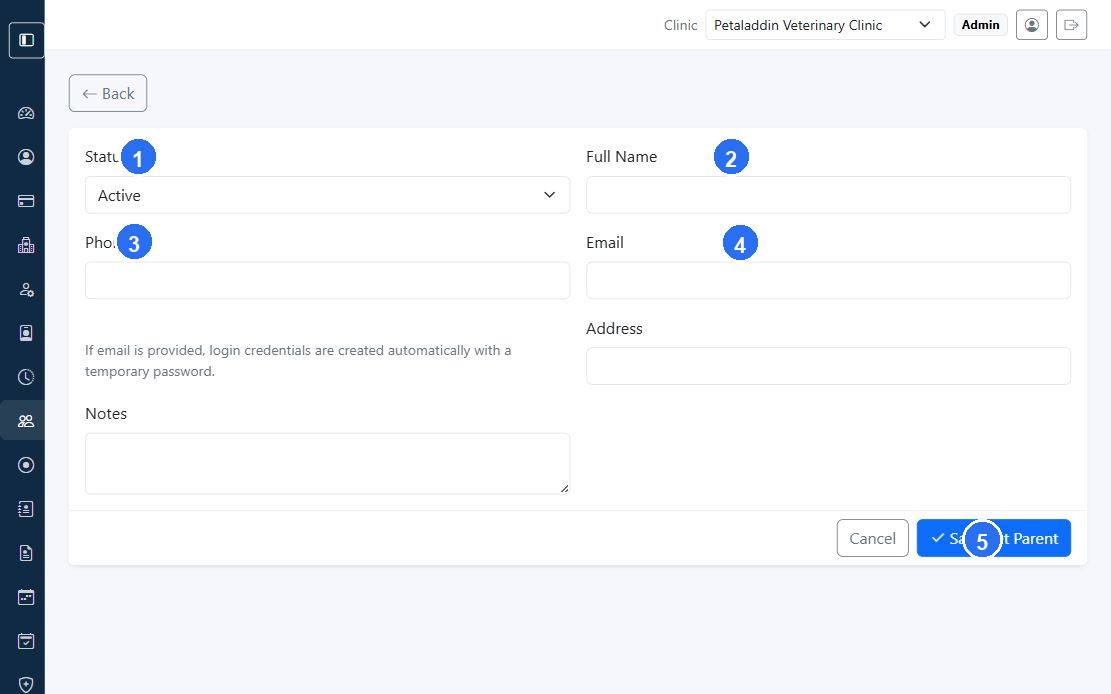This screenshot has height=694, width=1111.
Task: Open the Status dropdown showing Active
Action: tap(327, 195)
